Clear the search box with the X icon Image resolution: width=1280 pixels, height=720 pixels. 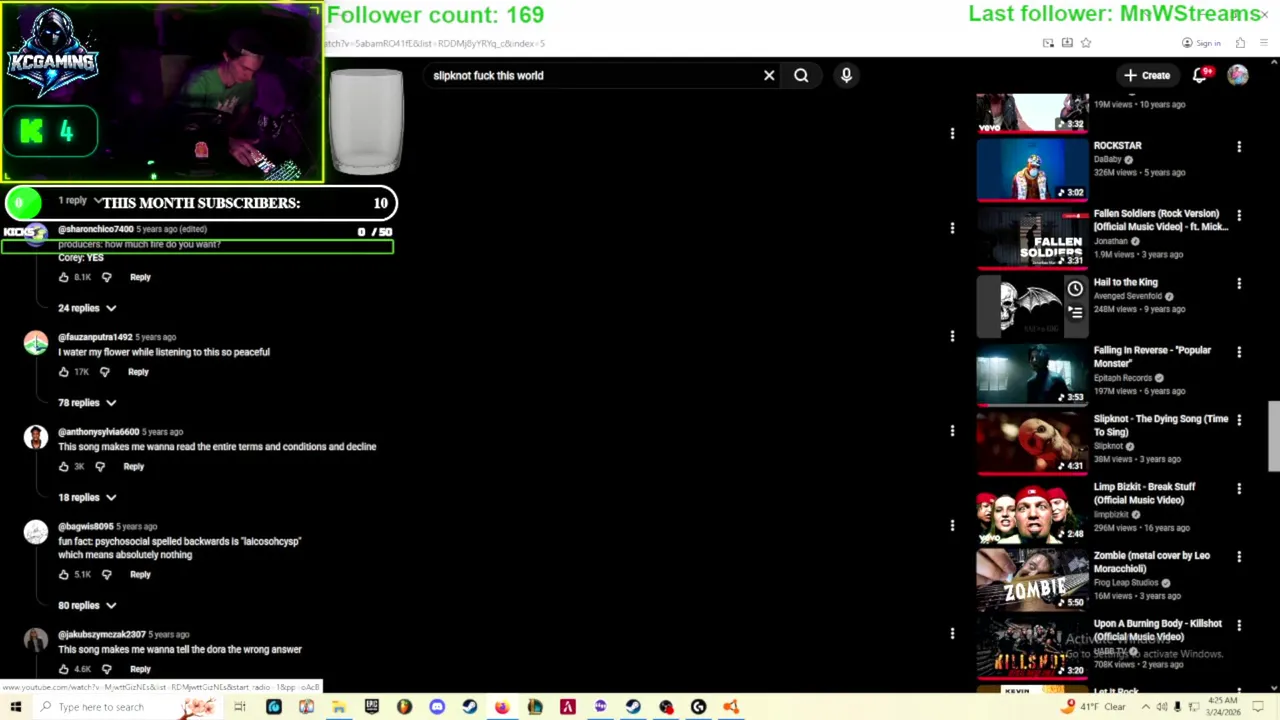[769, 75]
